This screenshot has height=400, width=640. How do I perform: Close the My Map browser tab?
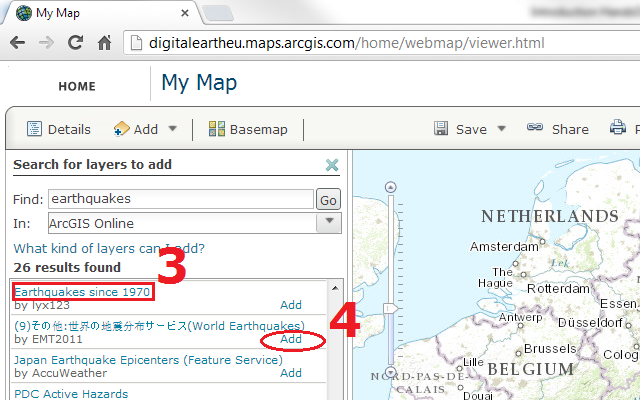click(184, 13)
